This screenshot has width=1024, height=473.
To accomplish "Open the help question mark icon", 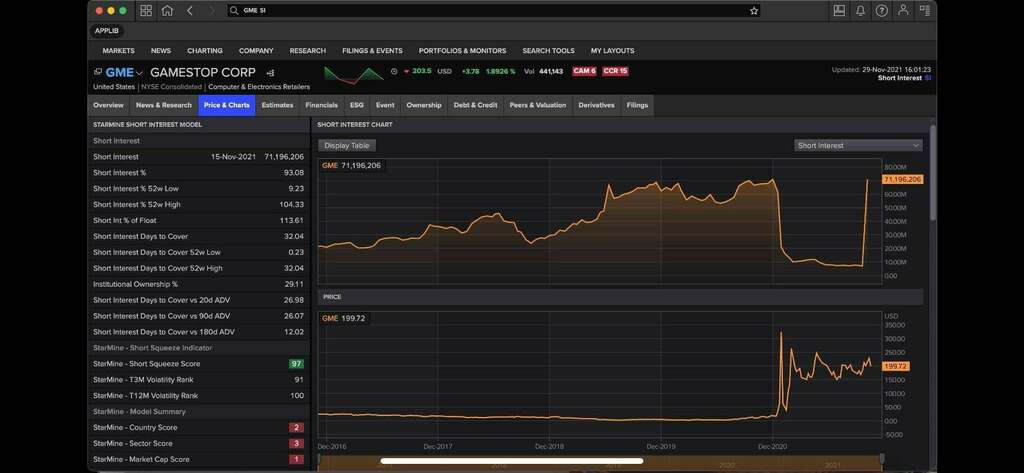I will point(882,10).
